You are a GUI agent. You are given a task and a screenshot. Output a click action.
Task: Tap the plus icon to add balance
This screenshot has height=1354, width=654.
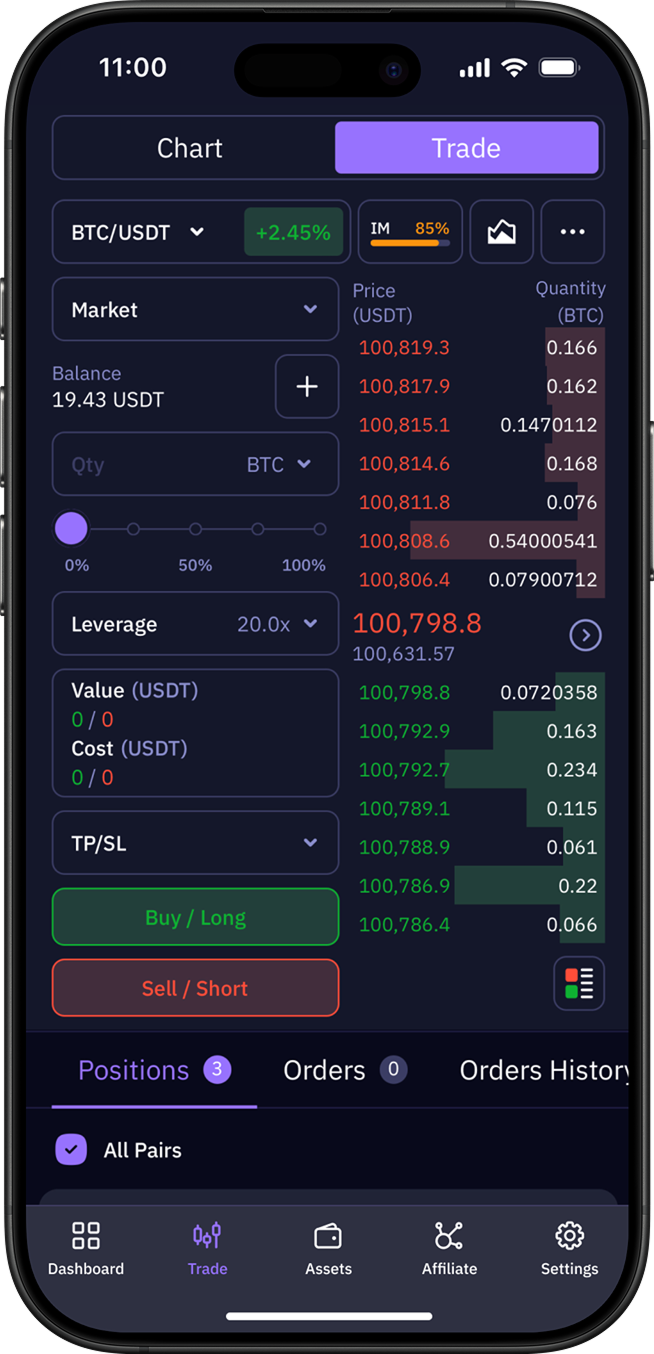click(307, 386)
